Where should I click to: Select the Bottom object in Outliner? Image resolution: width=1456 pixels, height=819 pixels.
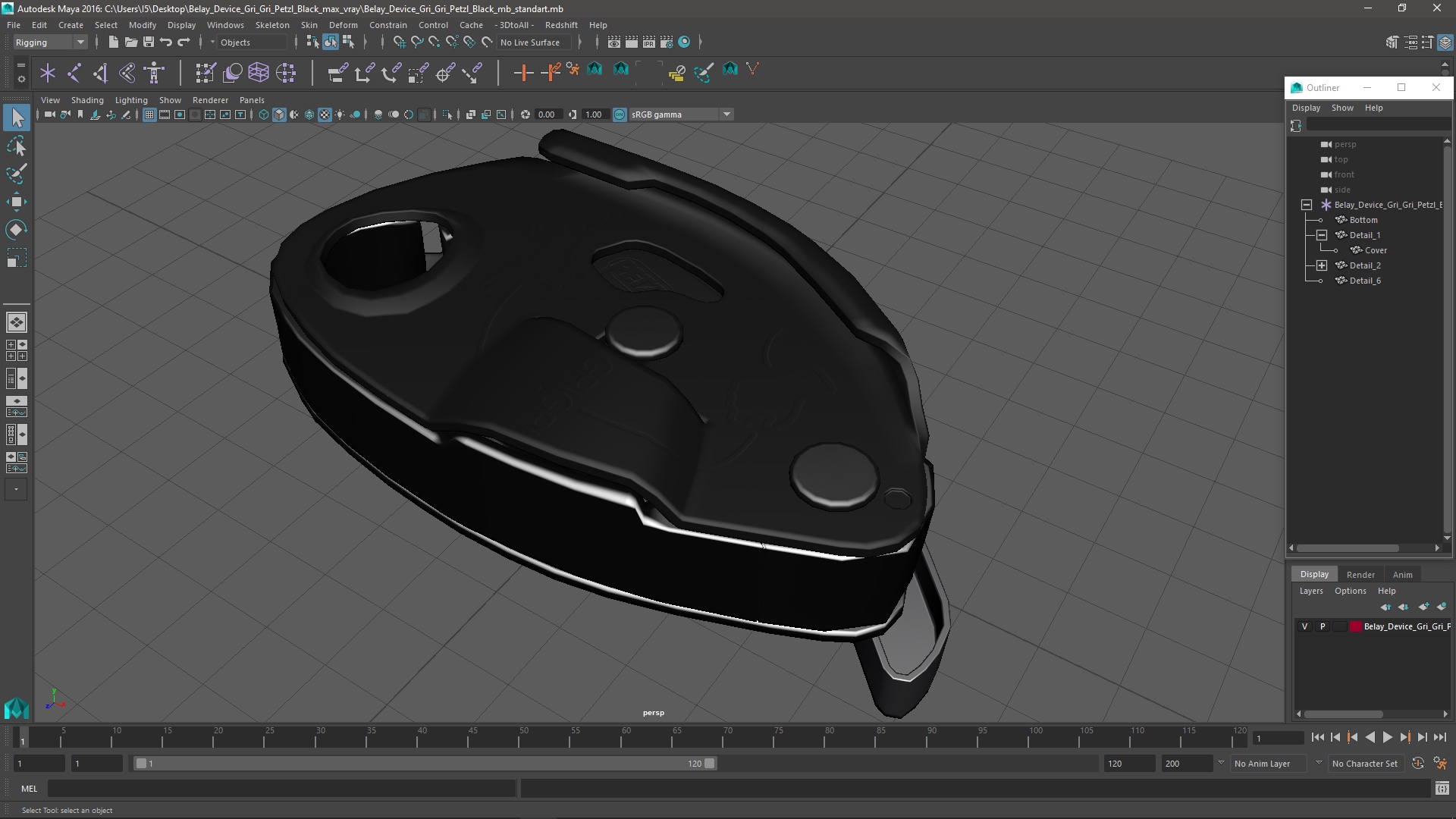tap(1363, 220)
